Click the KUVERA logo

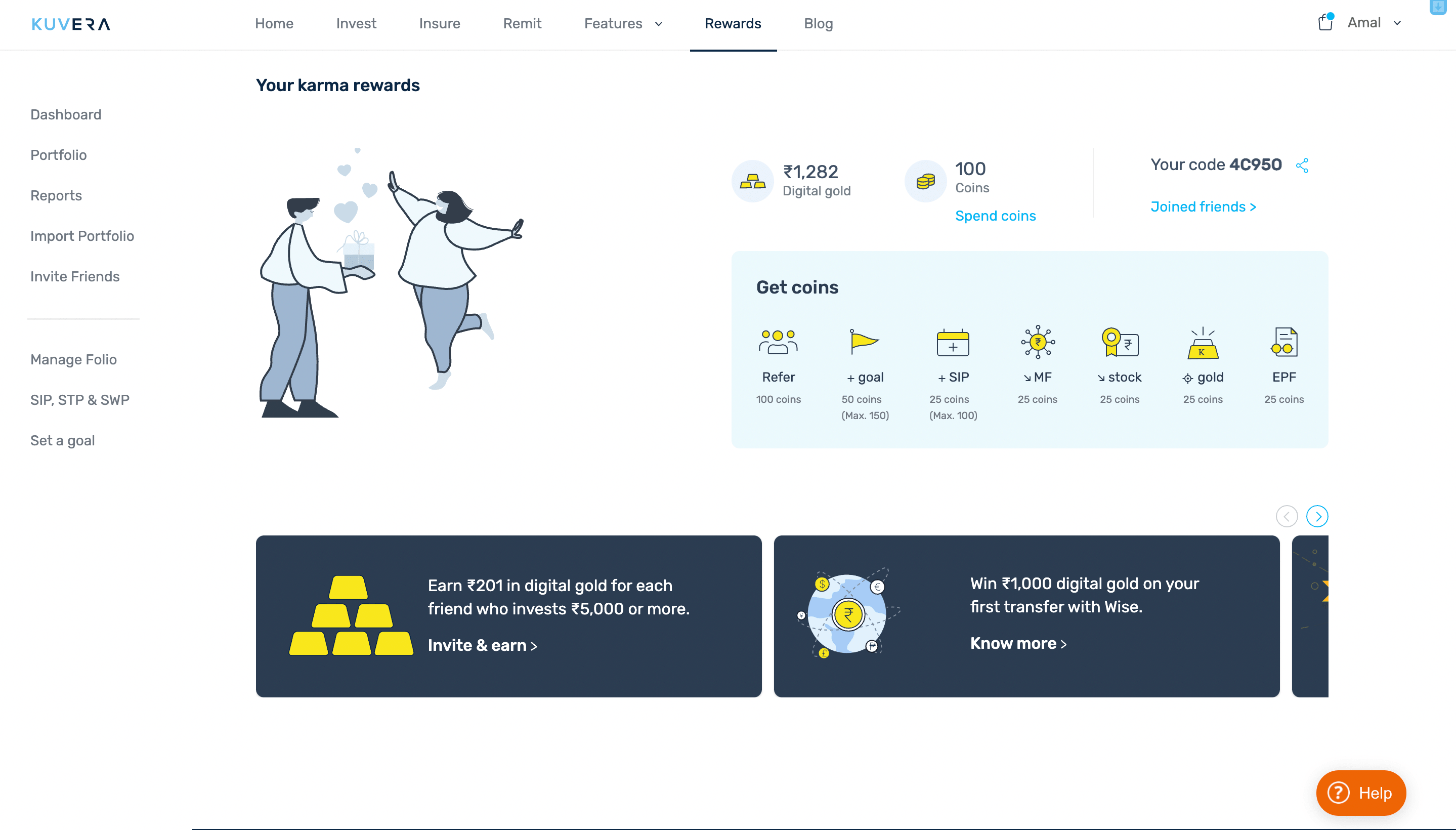pos(71,24)
